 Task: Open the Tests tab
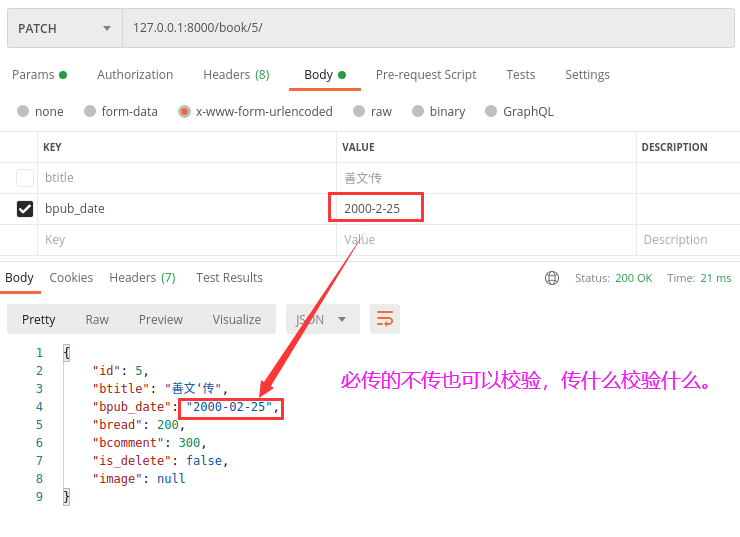pos(521,75)
